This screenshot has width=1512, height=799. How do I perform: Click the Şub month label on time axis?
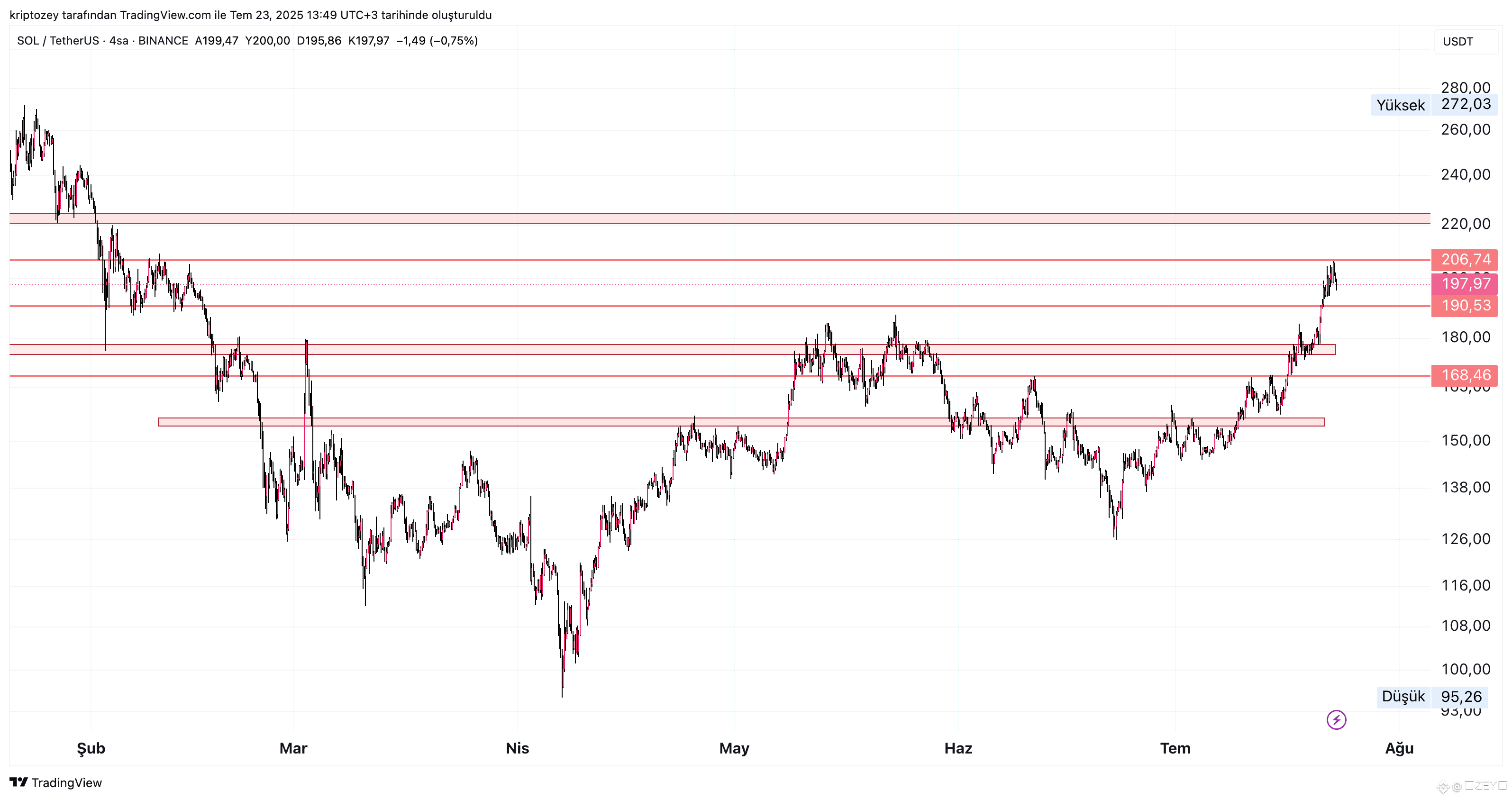(91, 749)
